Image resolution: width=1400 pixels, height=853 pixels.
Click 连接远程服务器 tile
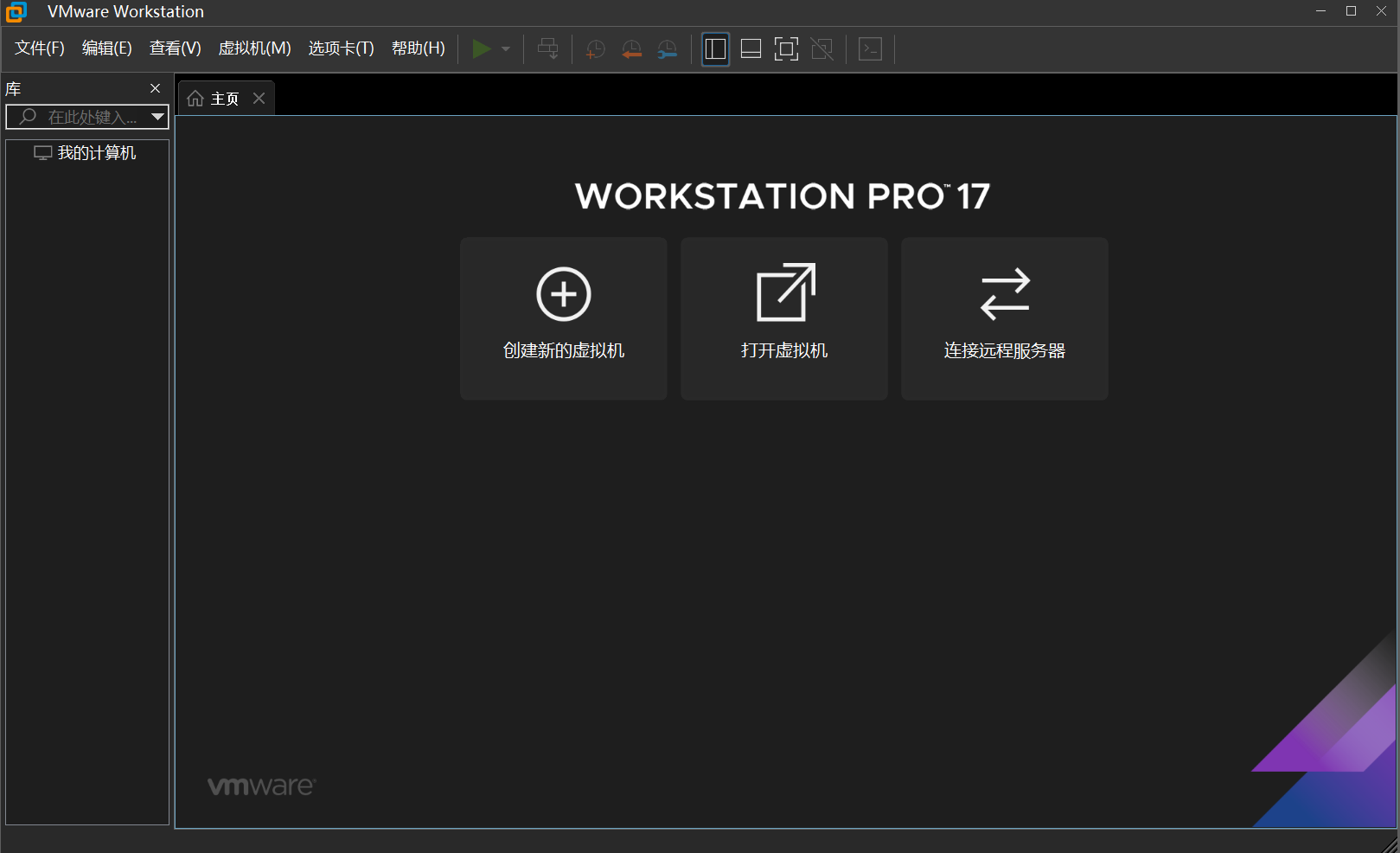click(1005, 318)
